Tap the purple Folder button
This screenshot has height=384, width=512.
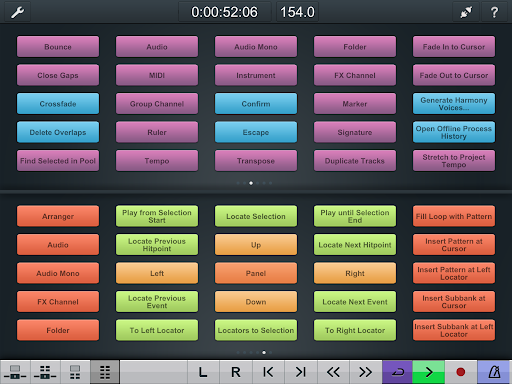tap(355, 47)
